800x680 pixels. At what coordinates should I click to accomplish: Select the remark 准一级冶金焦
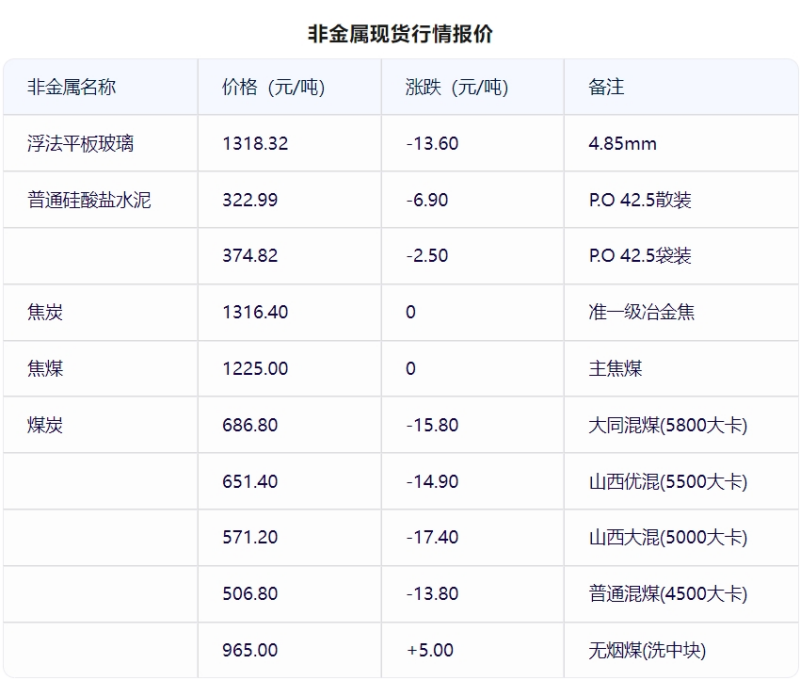641,312
